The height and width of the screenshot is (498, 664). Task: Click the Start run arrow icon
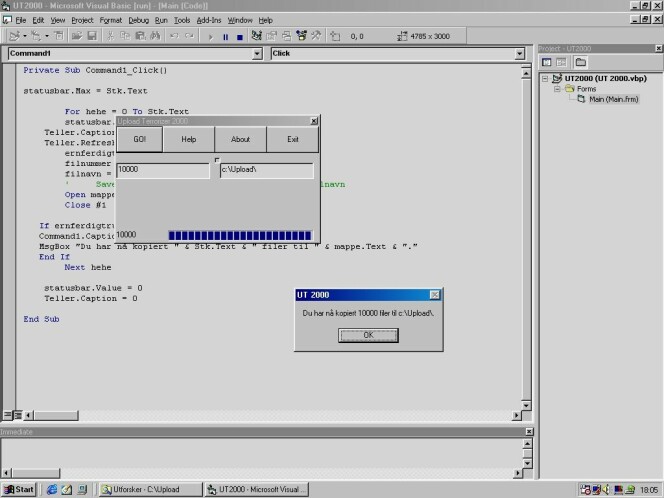tap(210, 37)
